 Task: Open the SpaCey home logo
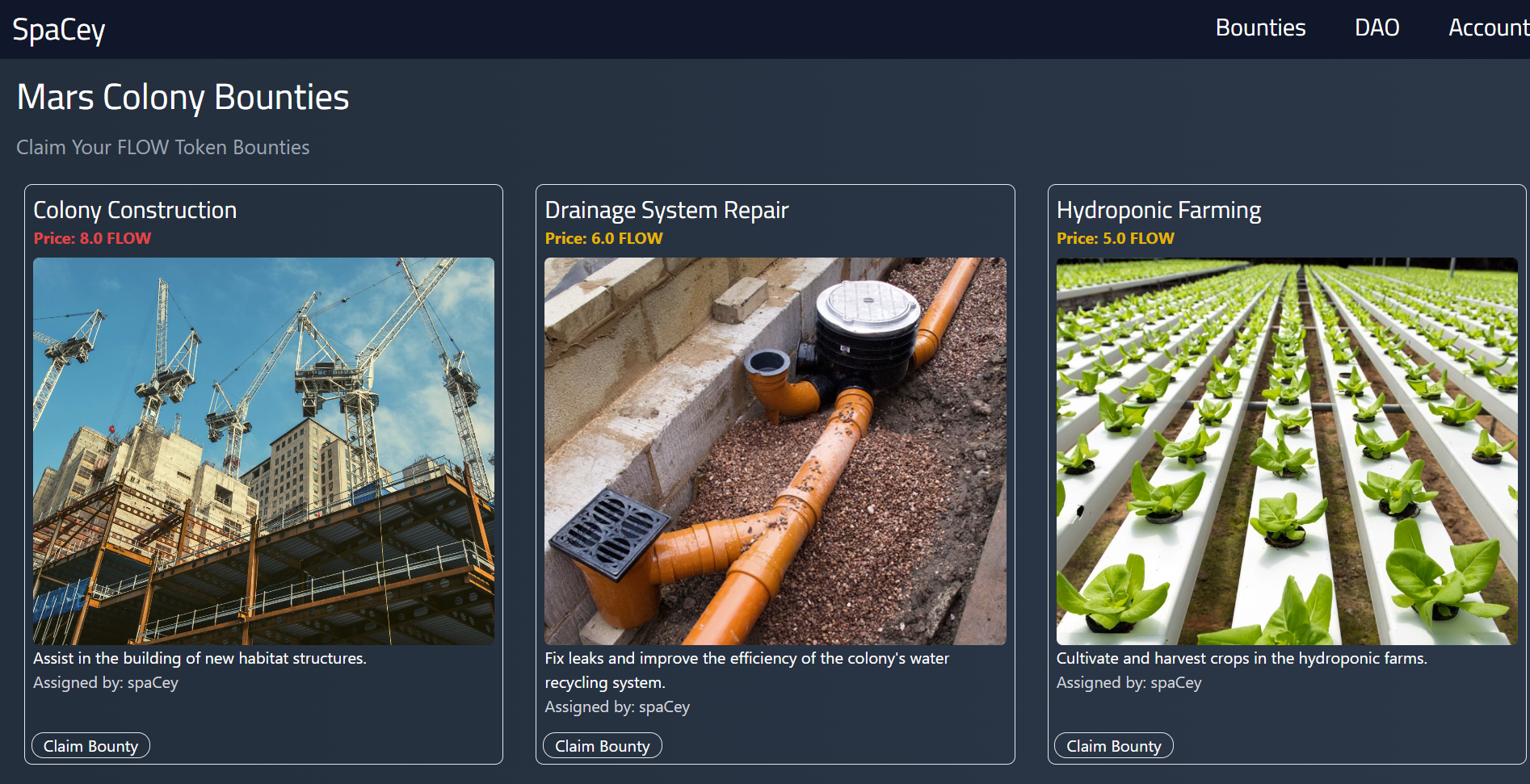click(59, 30)
